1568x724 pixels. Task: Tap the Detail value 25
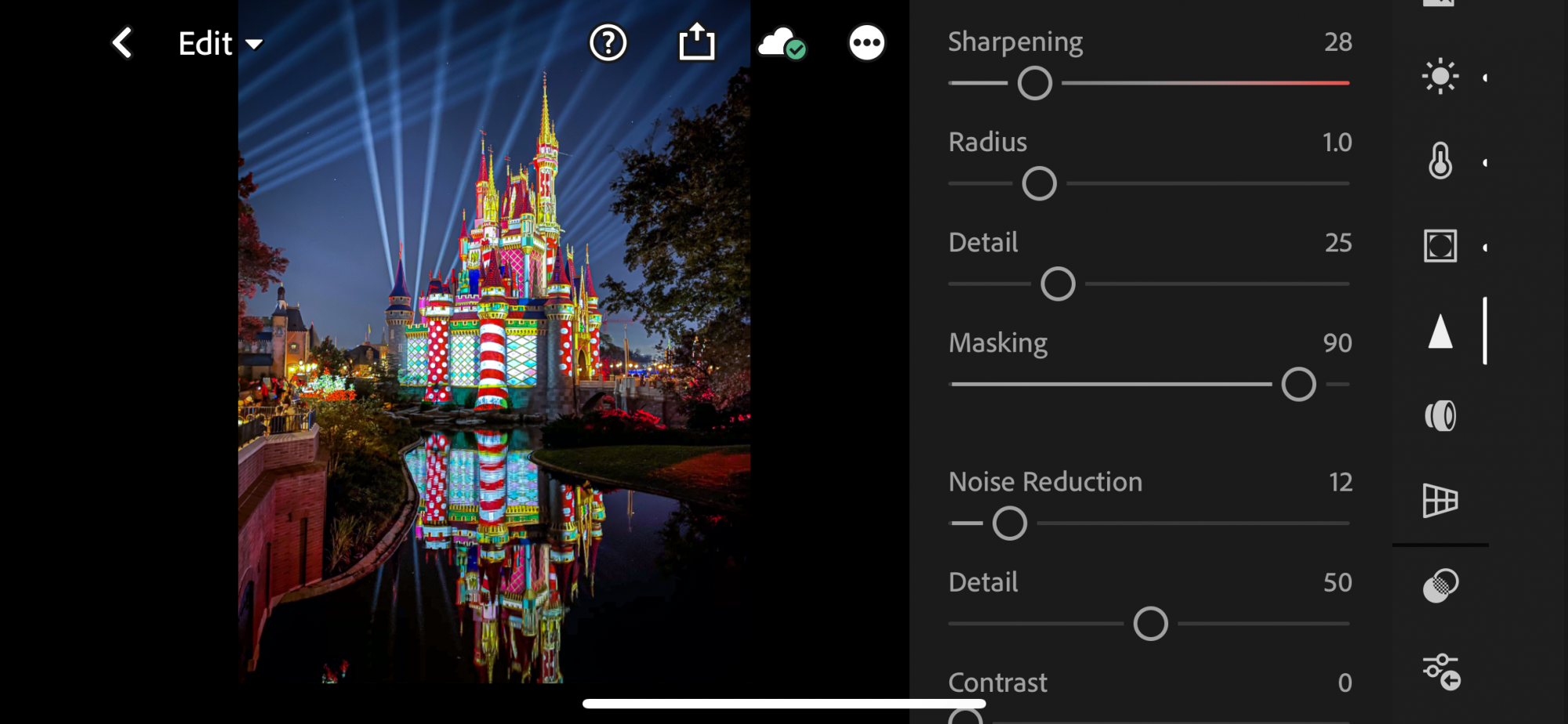pos(1338,242)
